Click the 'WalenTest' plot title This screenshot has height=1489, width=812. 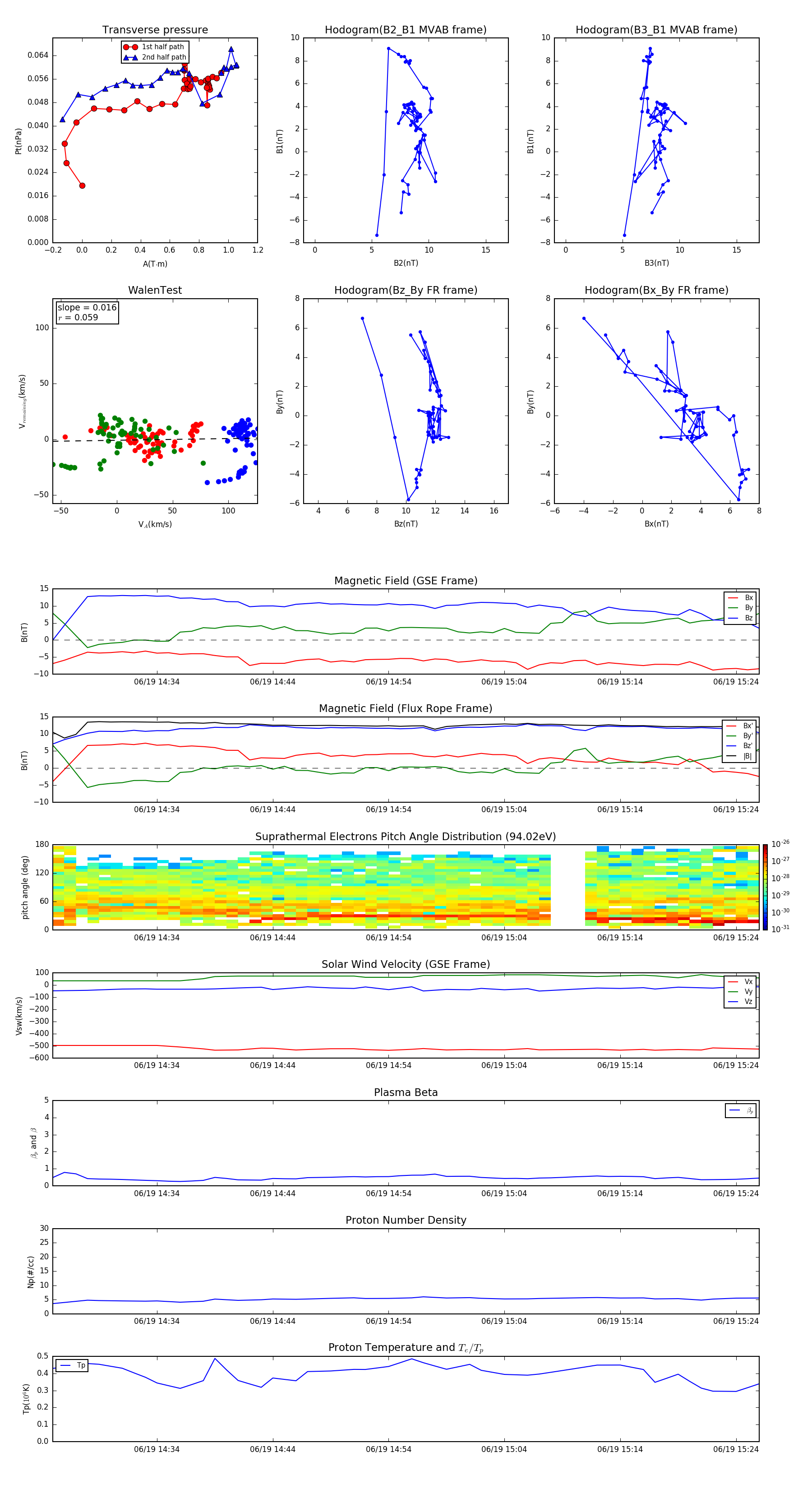(155, 290)
